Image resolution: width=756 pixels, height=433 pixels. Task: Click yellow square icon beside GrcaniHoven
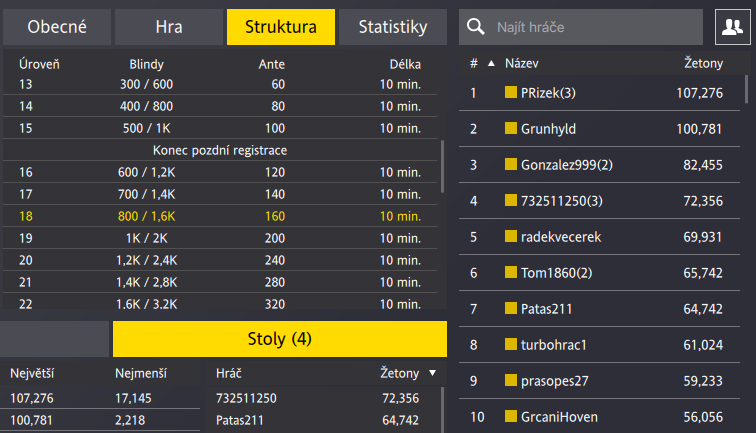[x=511, y=416]
